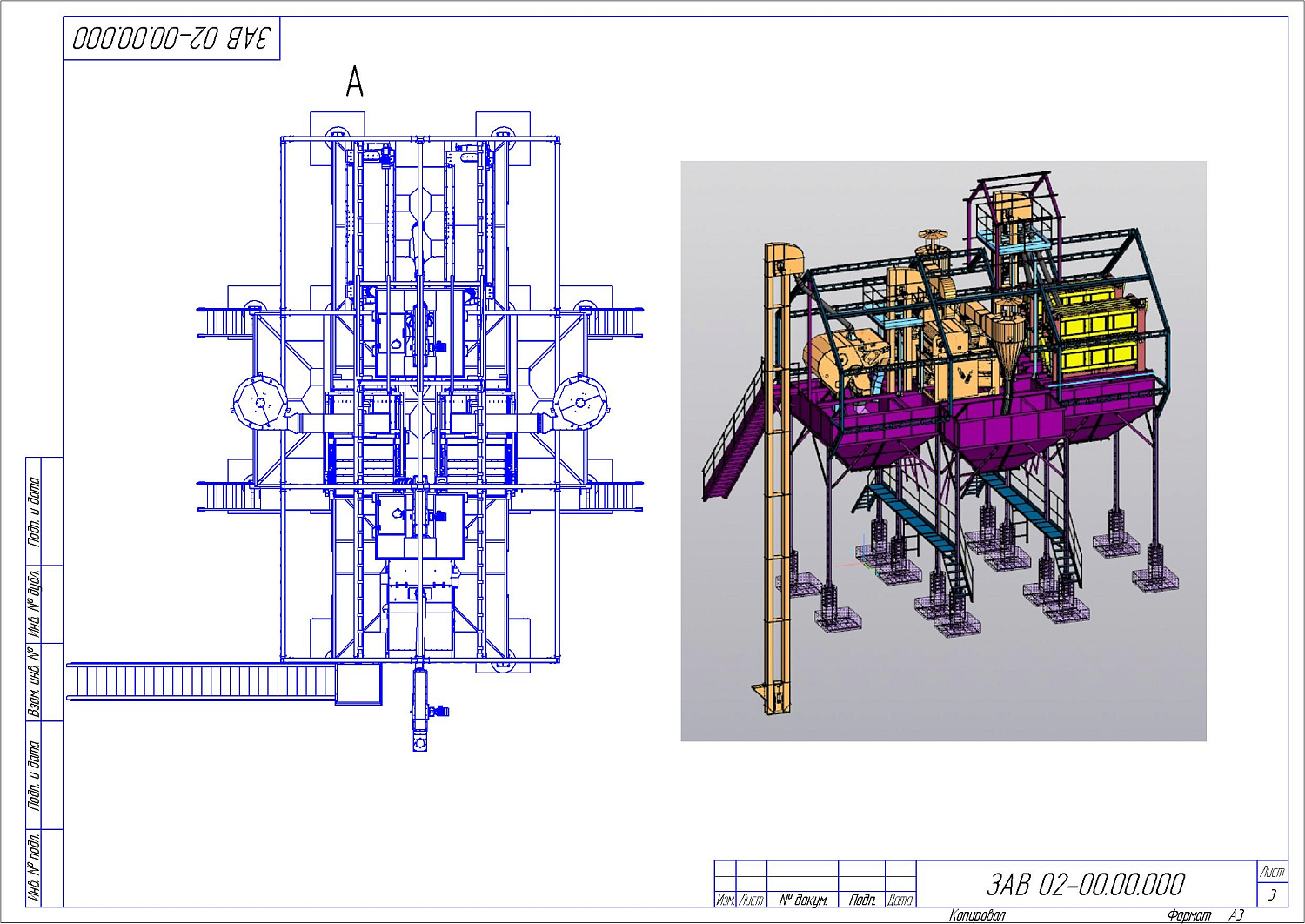1305x924 pixels.
Task: Click the Лист header above sheet number
Action: point(1272,871)
